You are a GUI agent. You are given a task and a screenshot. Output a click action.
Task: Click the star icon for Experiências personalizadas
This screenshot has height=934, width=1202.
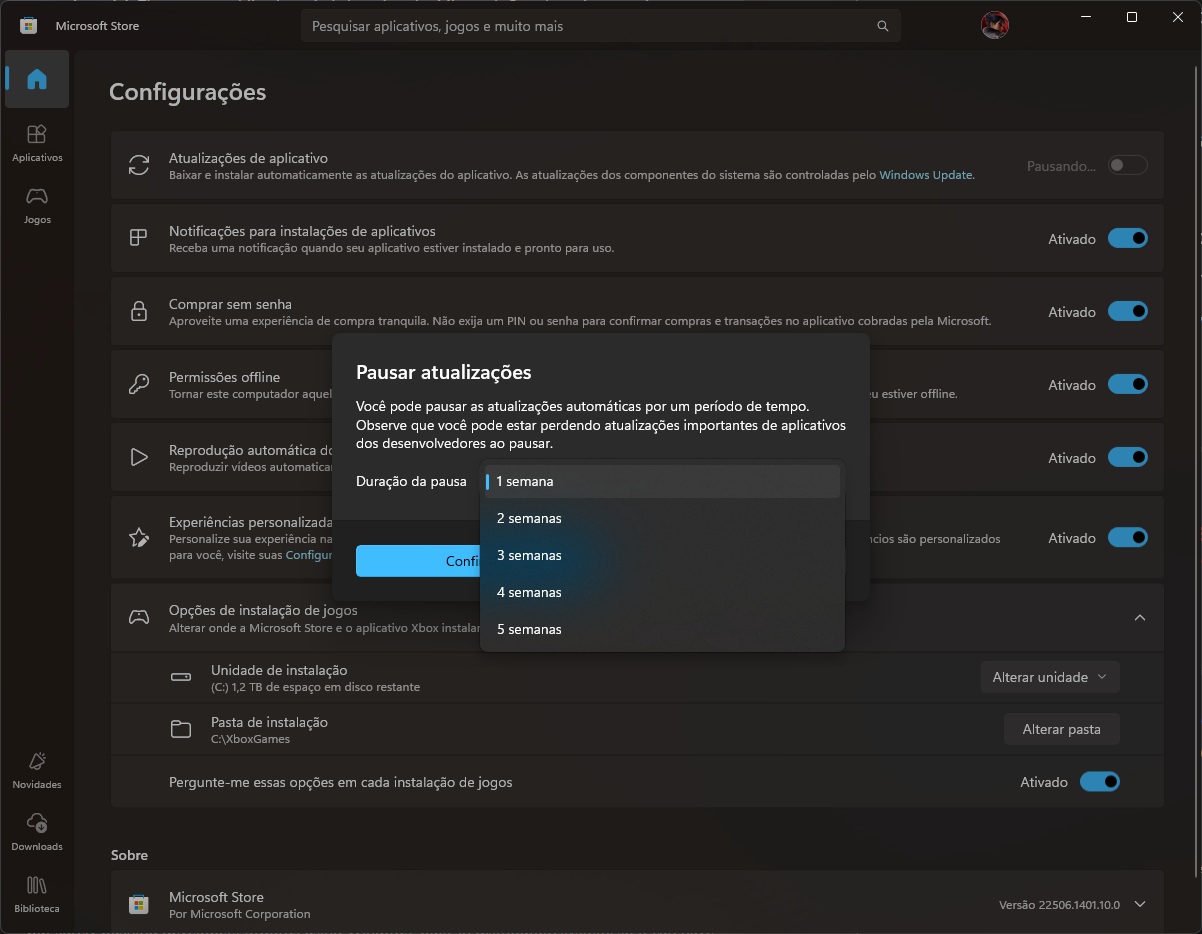point(139,537)
